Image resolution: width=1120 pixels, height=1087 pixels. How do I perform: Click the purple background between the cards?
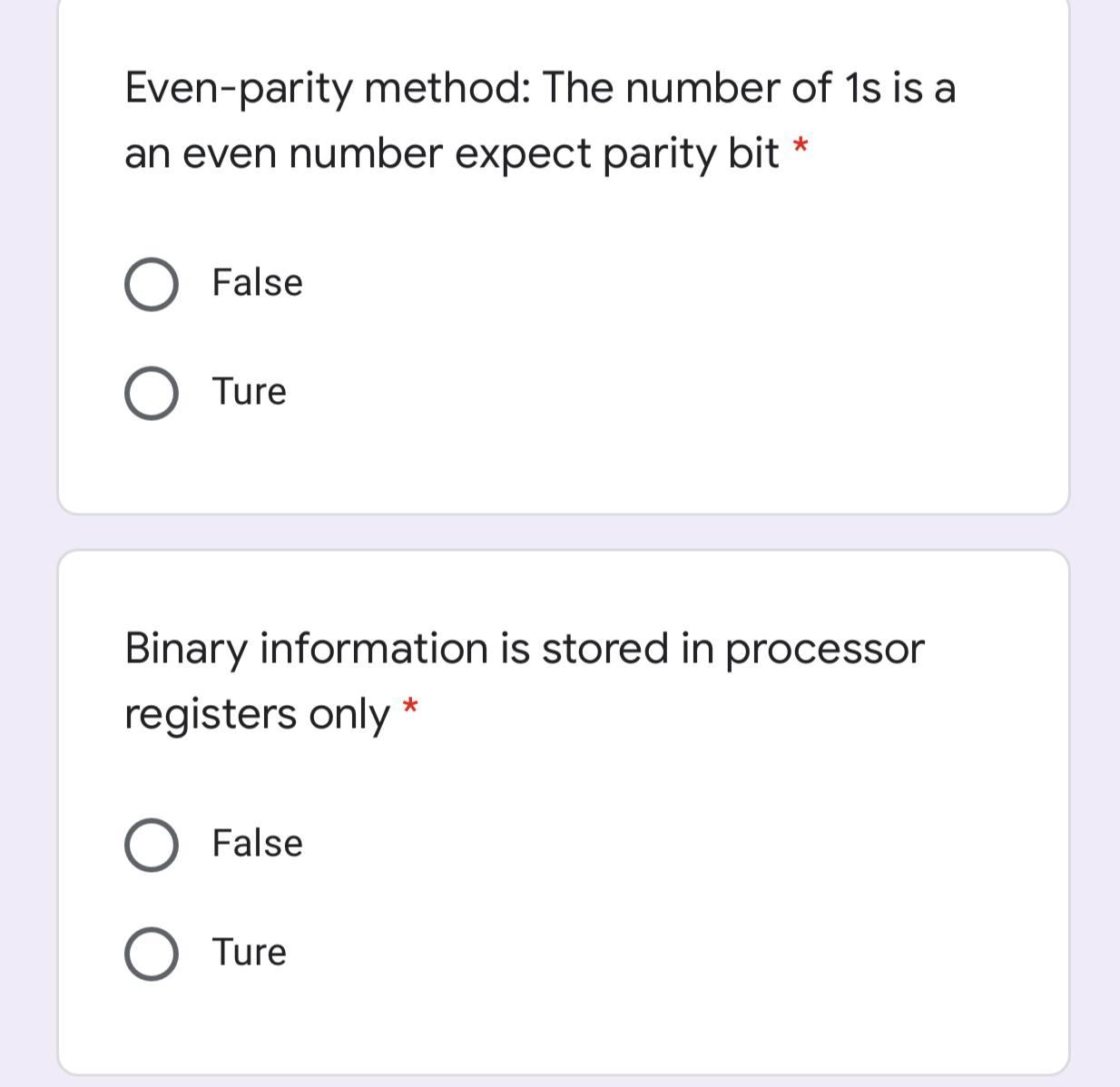[560, 531]
